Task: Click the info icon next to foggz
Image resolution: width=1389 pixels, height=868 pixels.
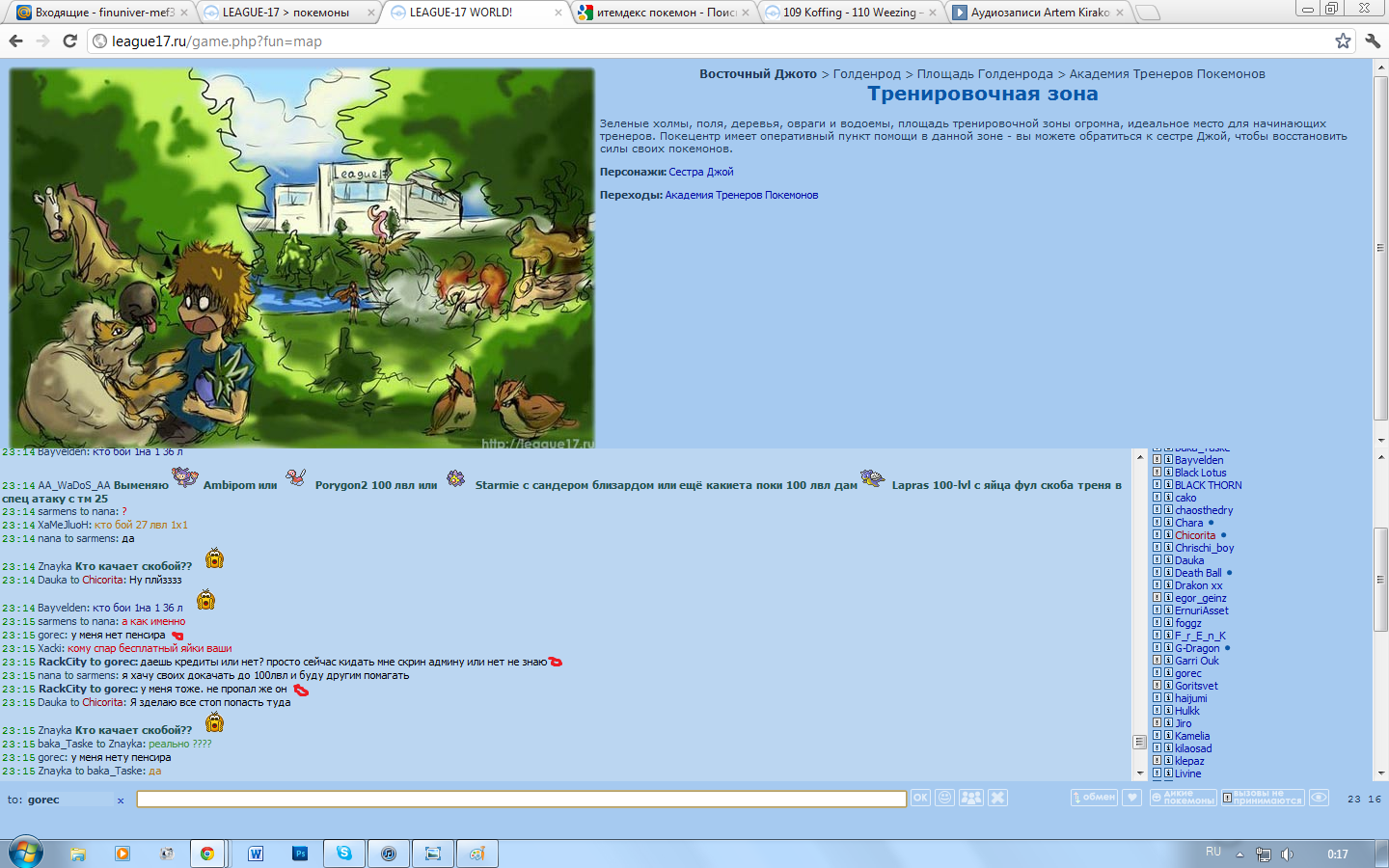Action: click(1168, 623)
